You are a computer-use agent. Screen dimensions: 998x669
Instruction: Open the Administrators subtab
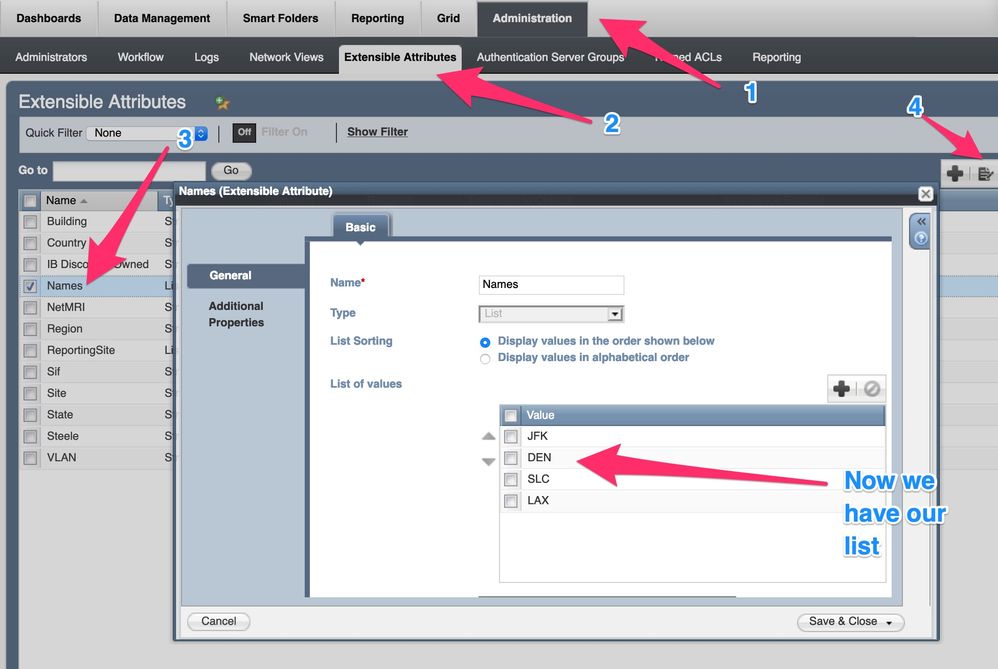pyautogui.click(x=51, y=57)
